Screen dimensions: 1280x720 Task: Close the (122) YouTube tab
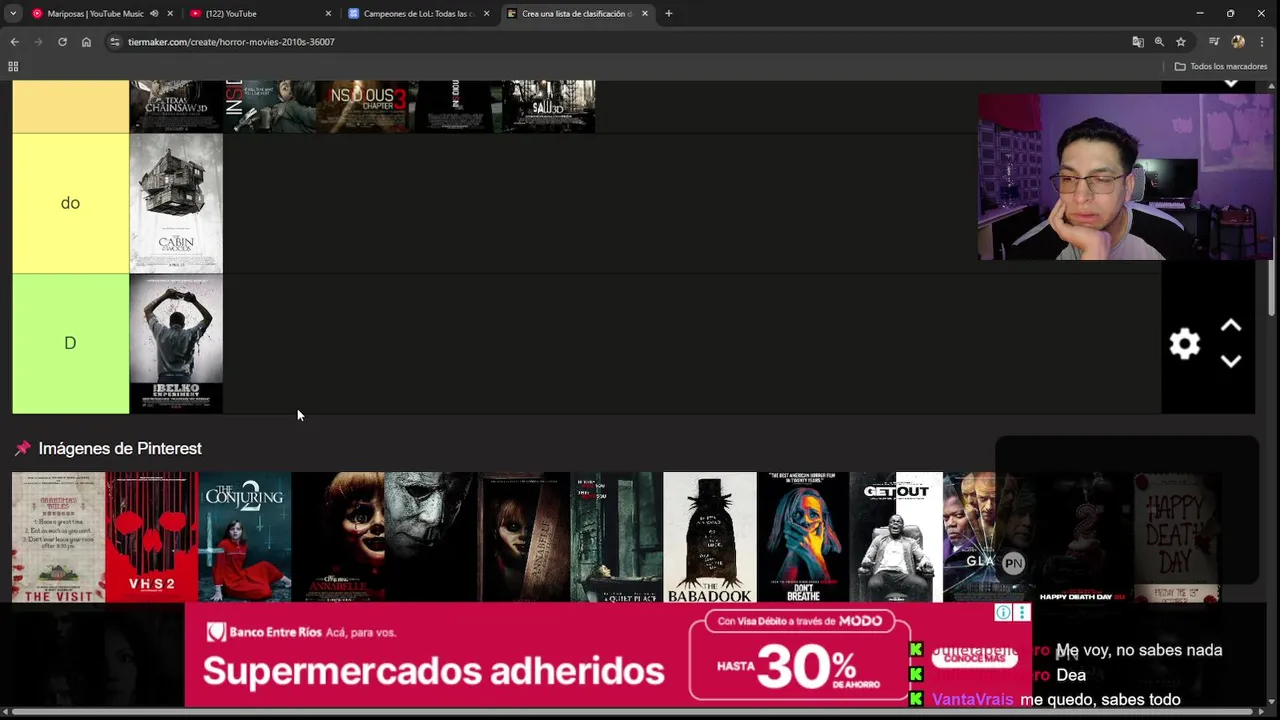coord(328,14)
